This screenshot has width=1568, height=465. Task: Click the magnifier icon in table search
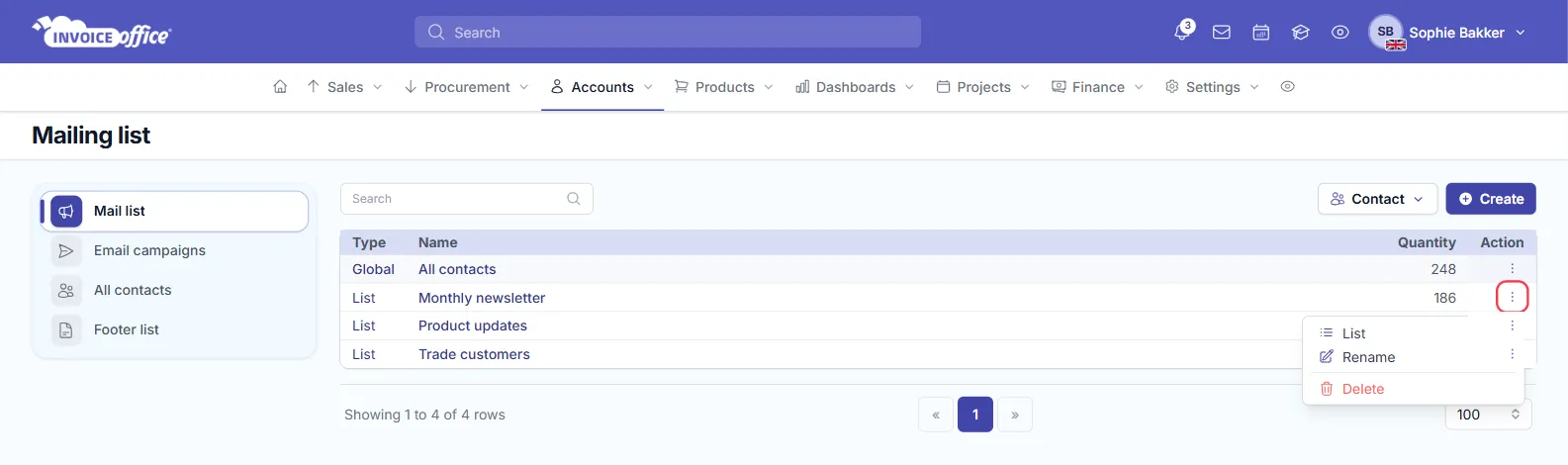(x=574, y=199)
